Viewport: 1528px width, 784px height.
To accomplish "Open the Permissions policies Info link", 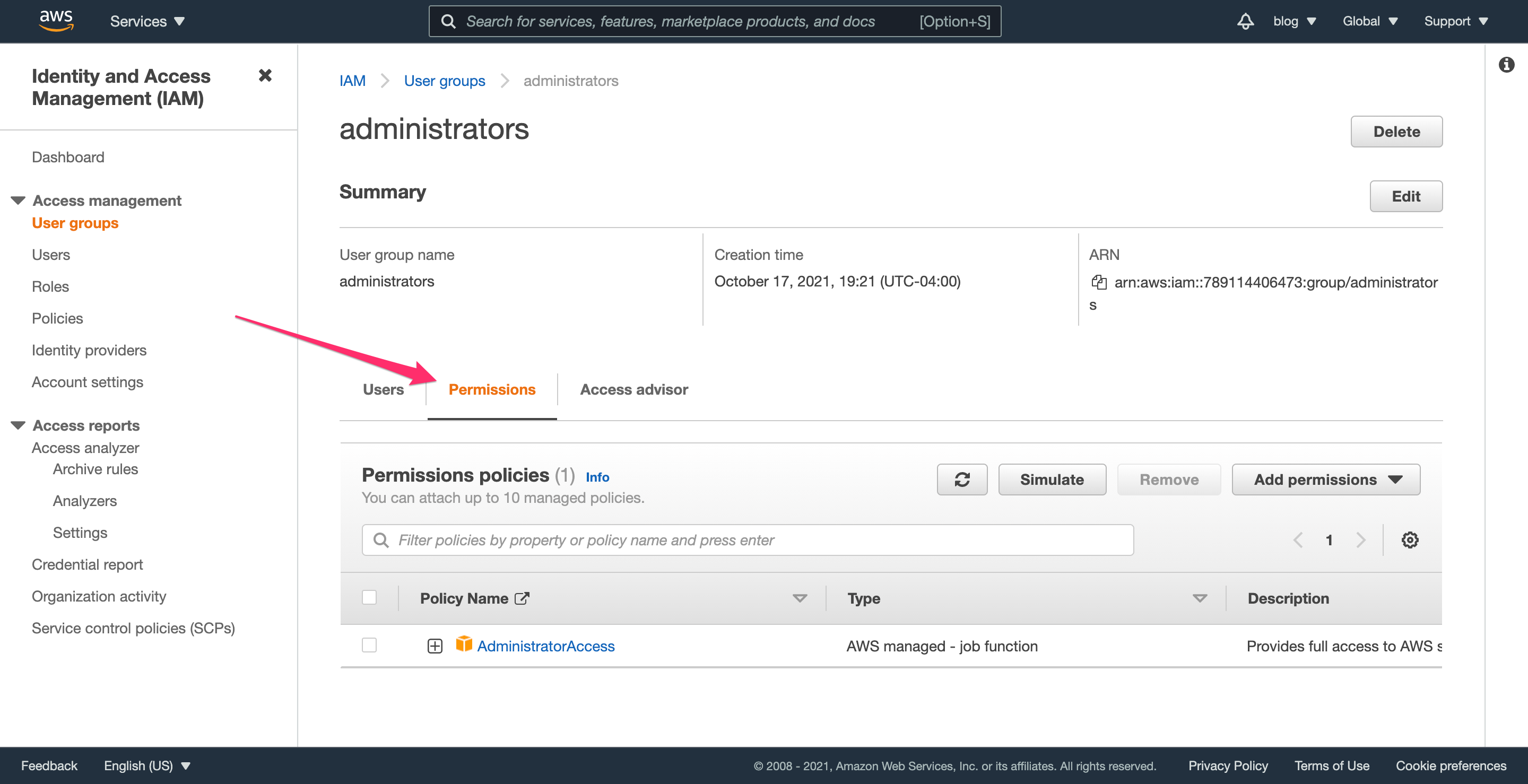I will [597, 477].
